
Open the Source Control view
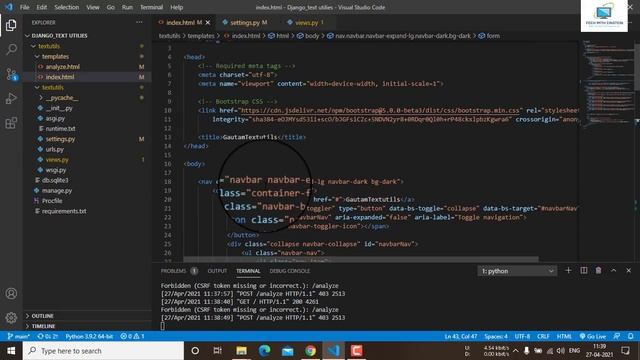coord(11,74)
